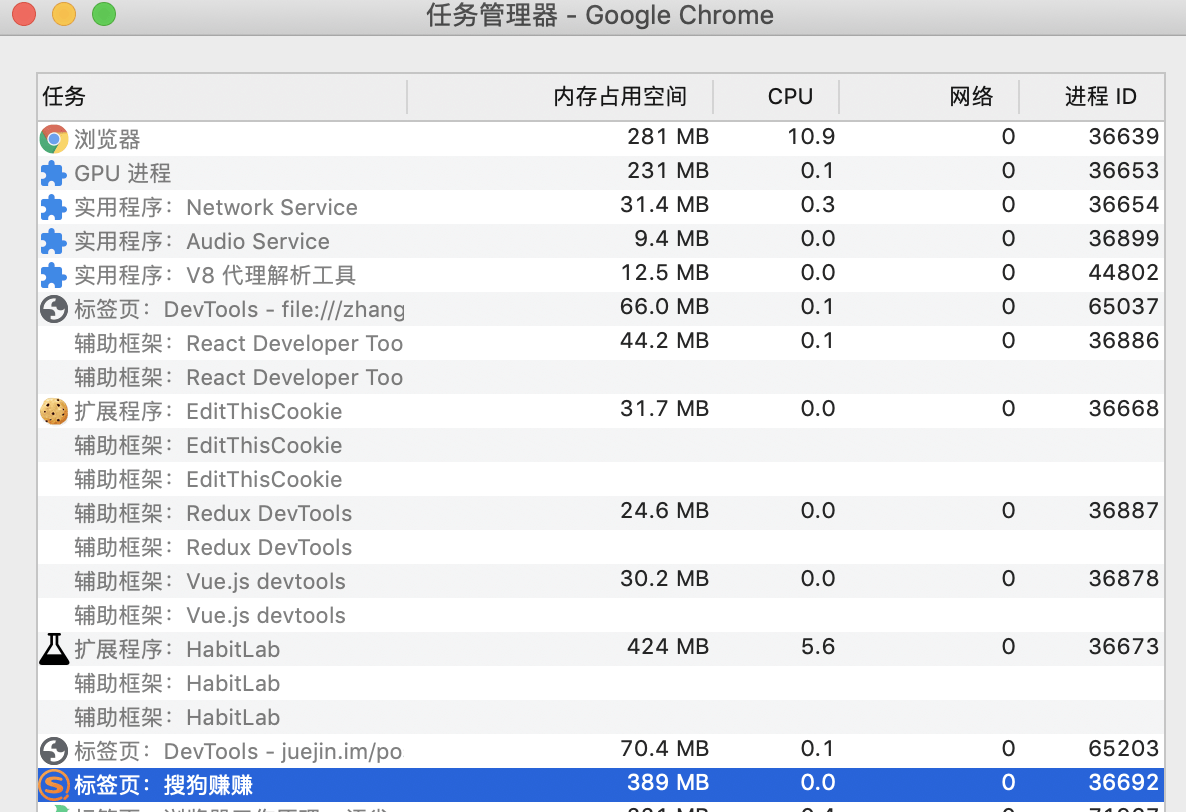1186x812 pixels.
Task: Select 标签页: DevTools - juejin.im/po row
Action: (601, 752)
